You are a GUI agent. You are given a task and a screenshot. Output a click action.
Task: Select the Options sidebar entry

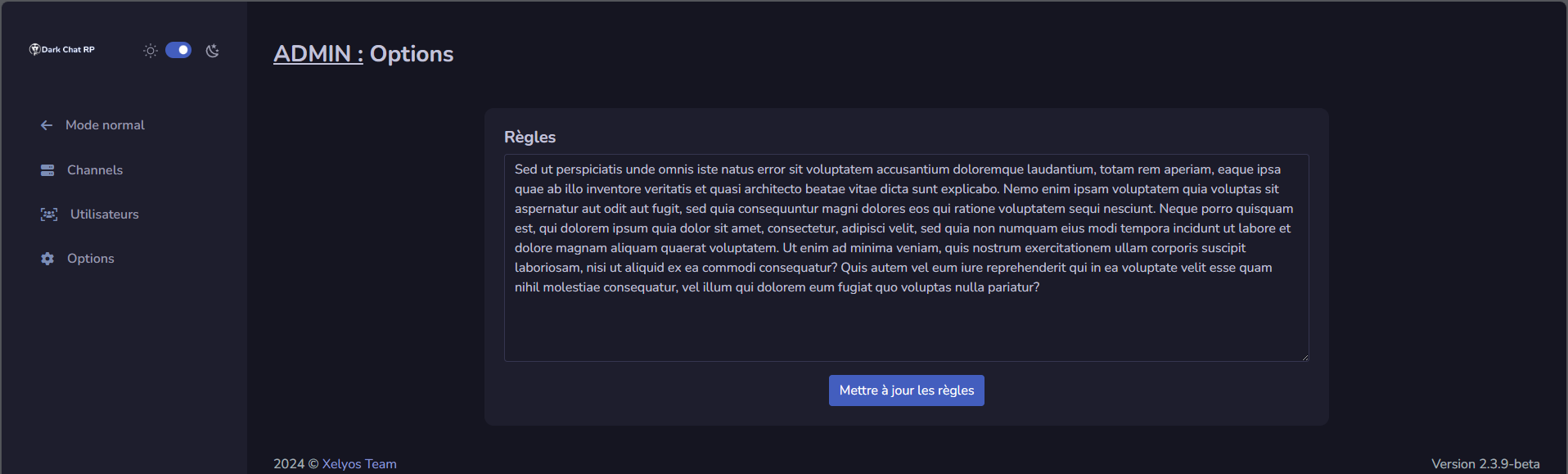coord(91,259)
